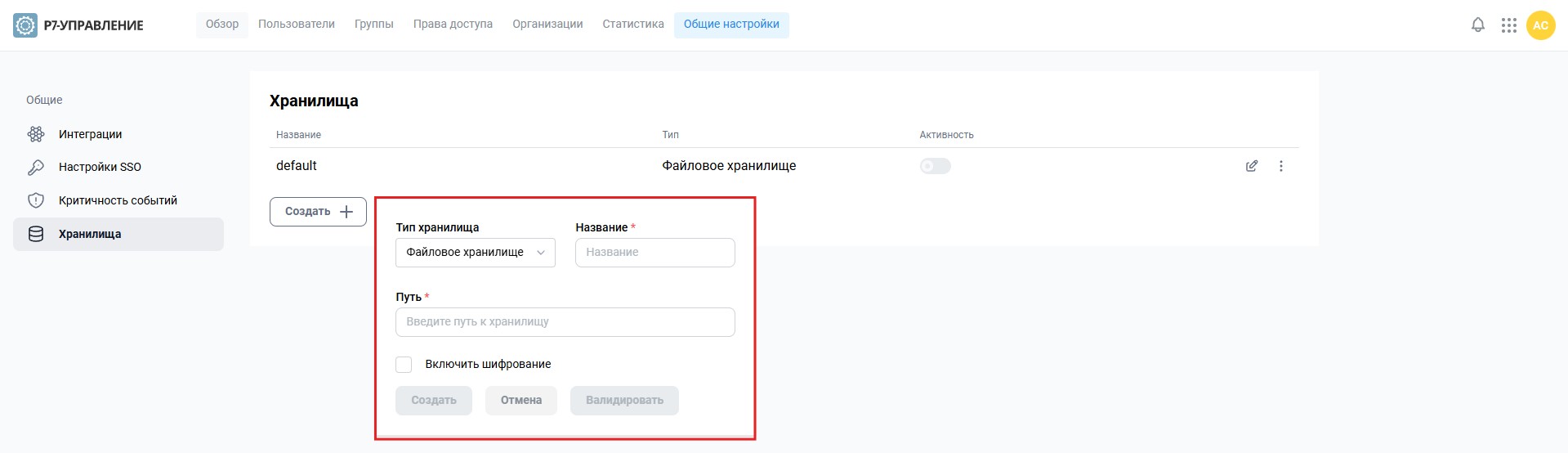
Task: Toggle activity switch for default storage
Action: pyautogui.click(x=935, y=166)
